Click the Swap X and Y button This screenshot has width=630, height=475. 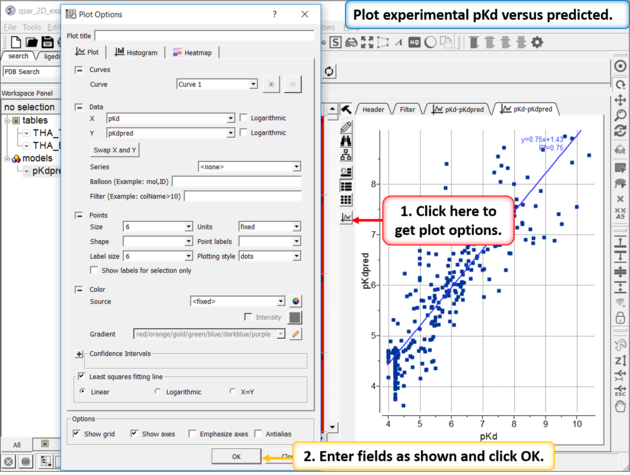click(115, 149)
